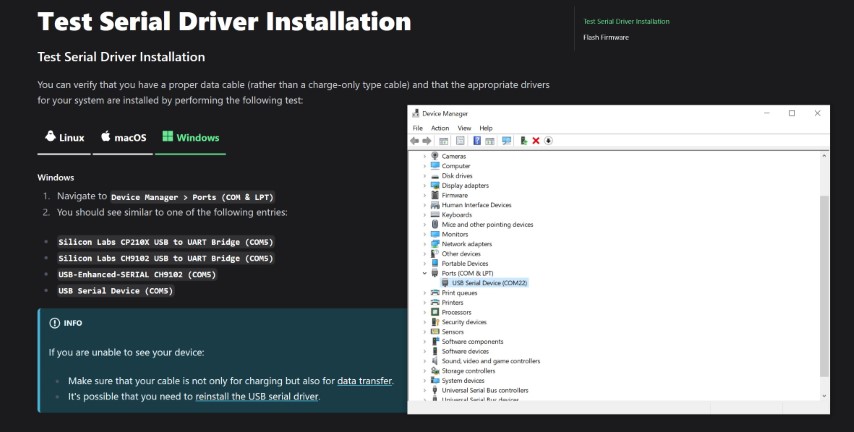Select the Monitors category icon

coord(435,234)
